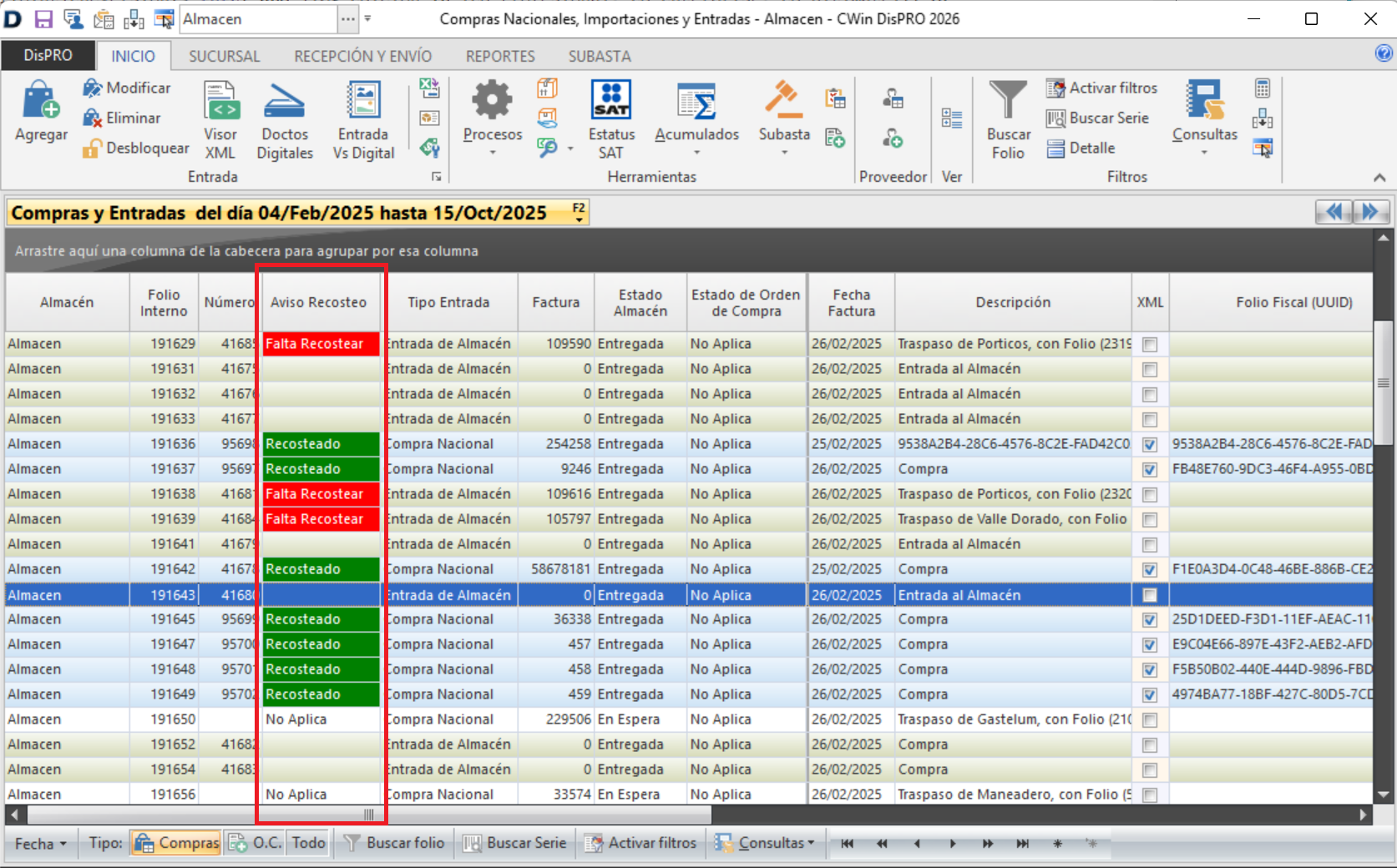The height and width of the screenshot is (868, 1397).
Task: Click the Todo button in bottom bar
Action: [x=308, y=843]
